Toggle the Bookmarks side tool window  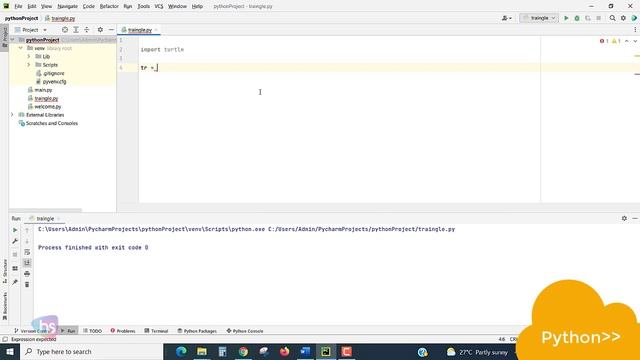click(5, 306)
